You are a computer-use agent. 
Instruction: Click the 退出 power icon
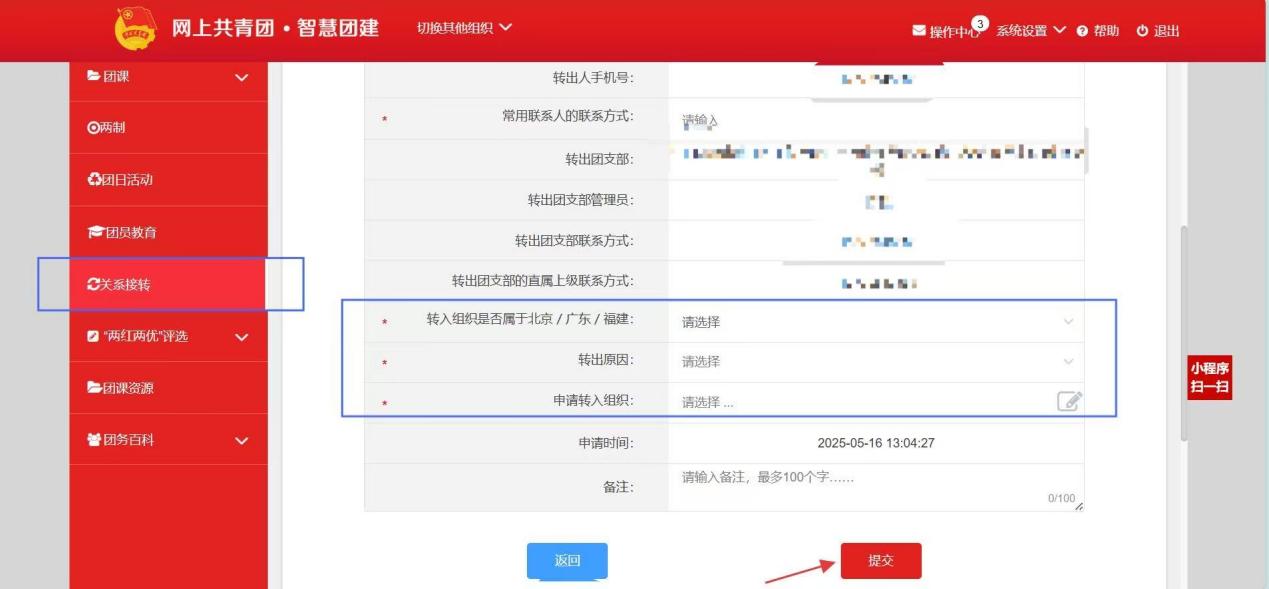1142,31
